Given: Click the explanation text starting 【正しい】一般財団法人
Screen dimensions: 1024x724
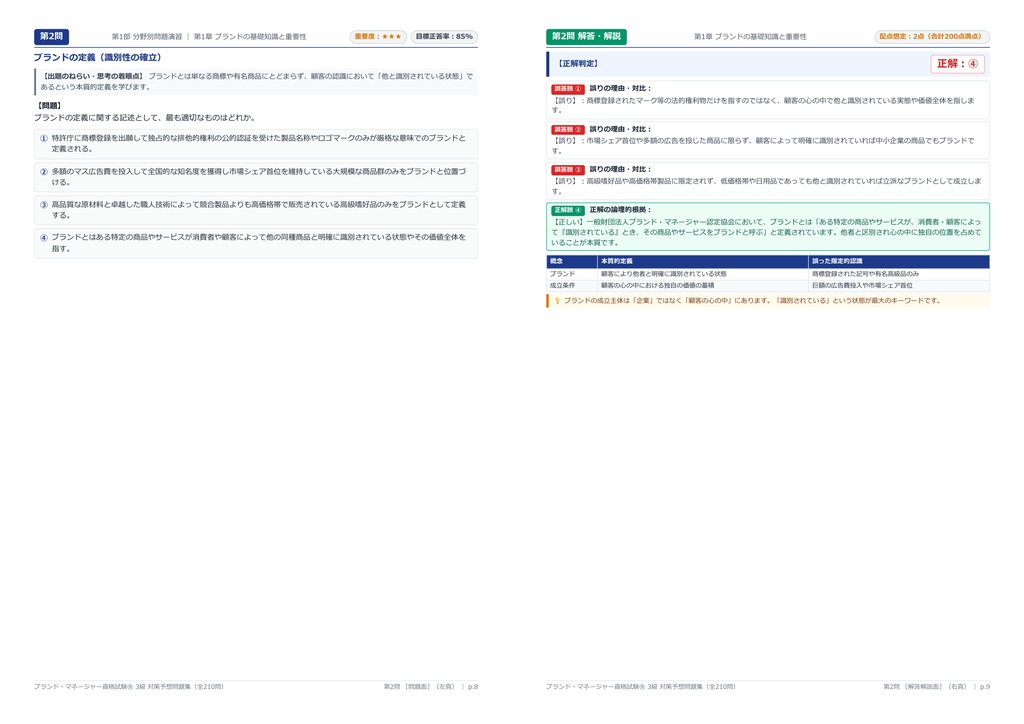Looking at the screenshot, I should click(x=766, y=232).
